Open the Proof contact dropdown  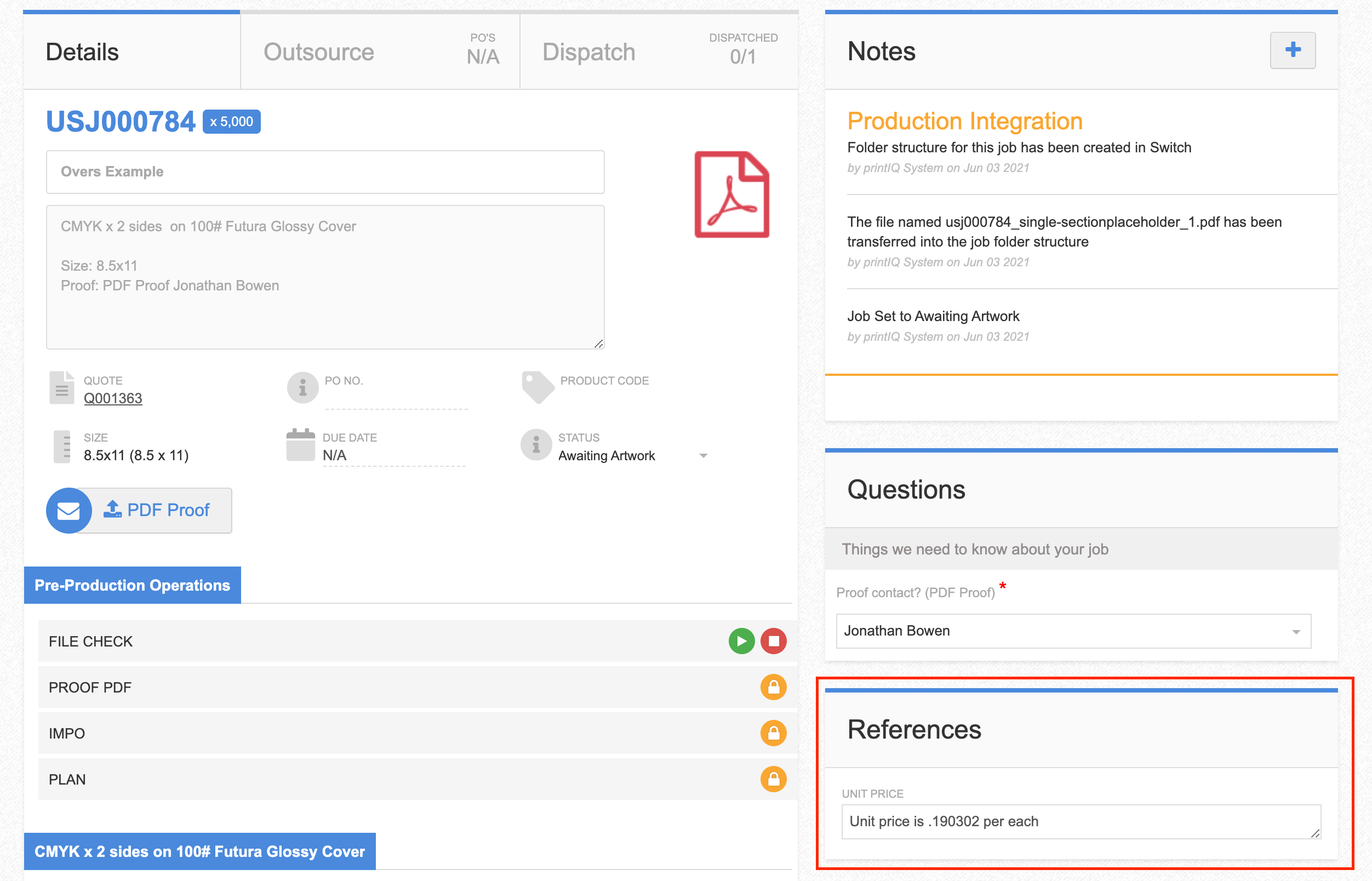pos(1073,631)
